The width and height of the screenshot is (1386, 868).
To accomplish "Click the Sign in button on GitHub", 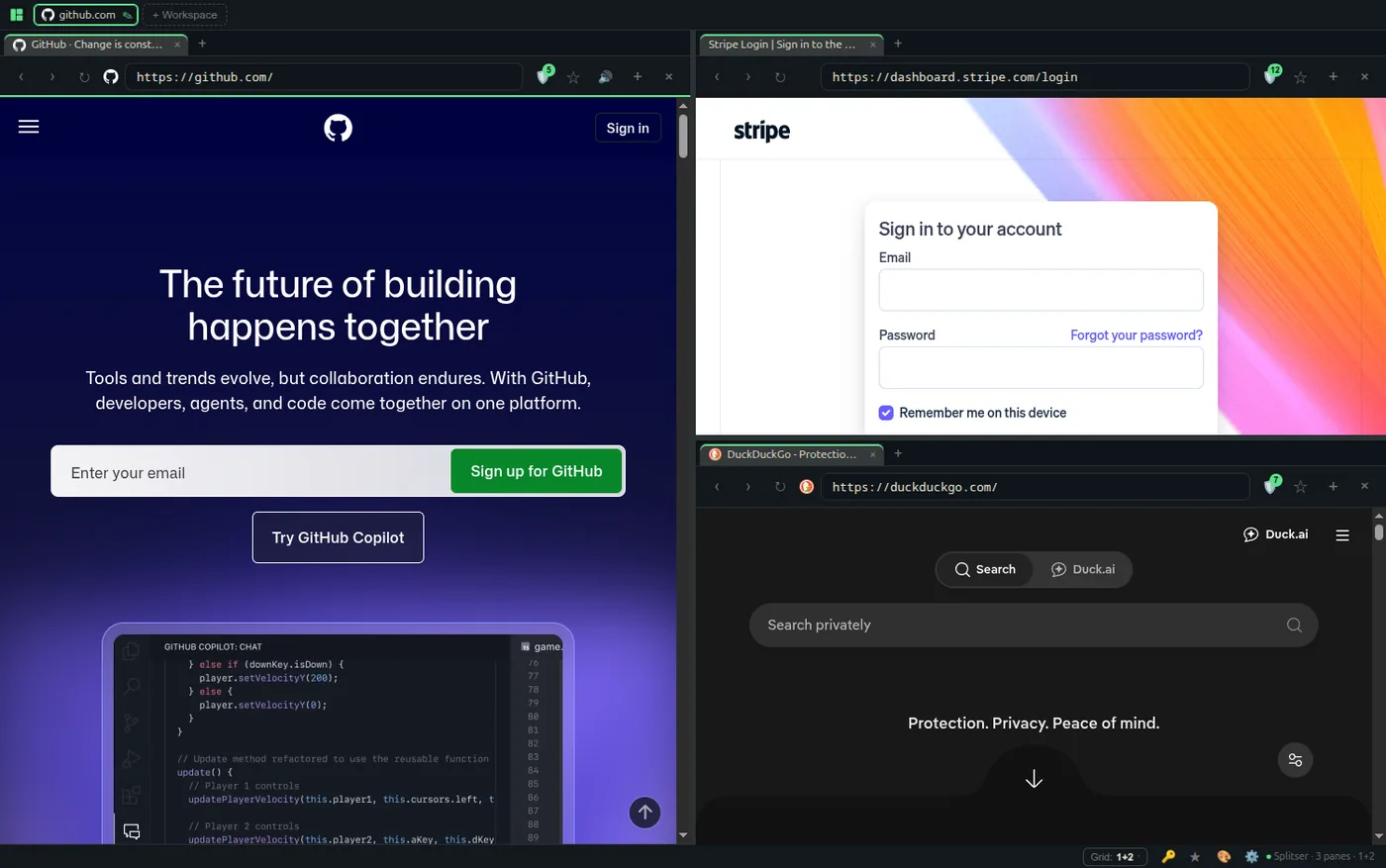I will pos(628,128).
